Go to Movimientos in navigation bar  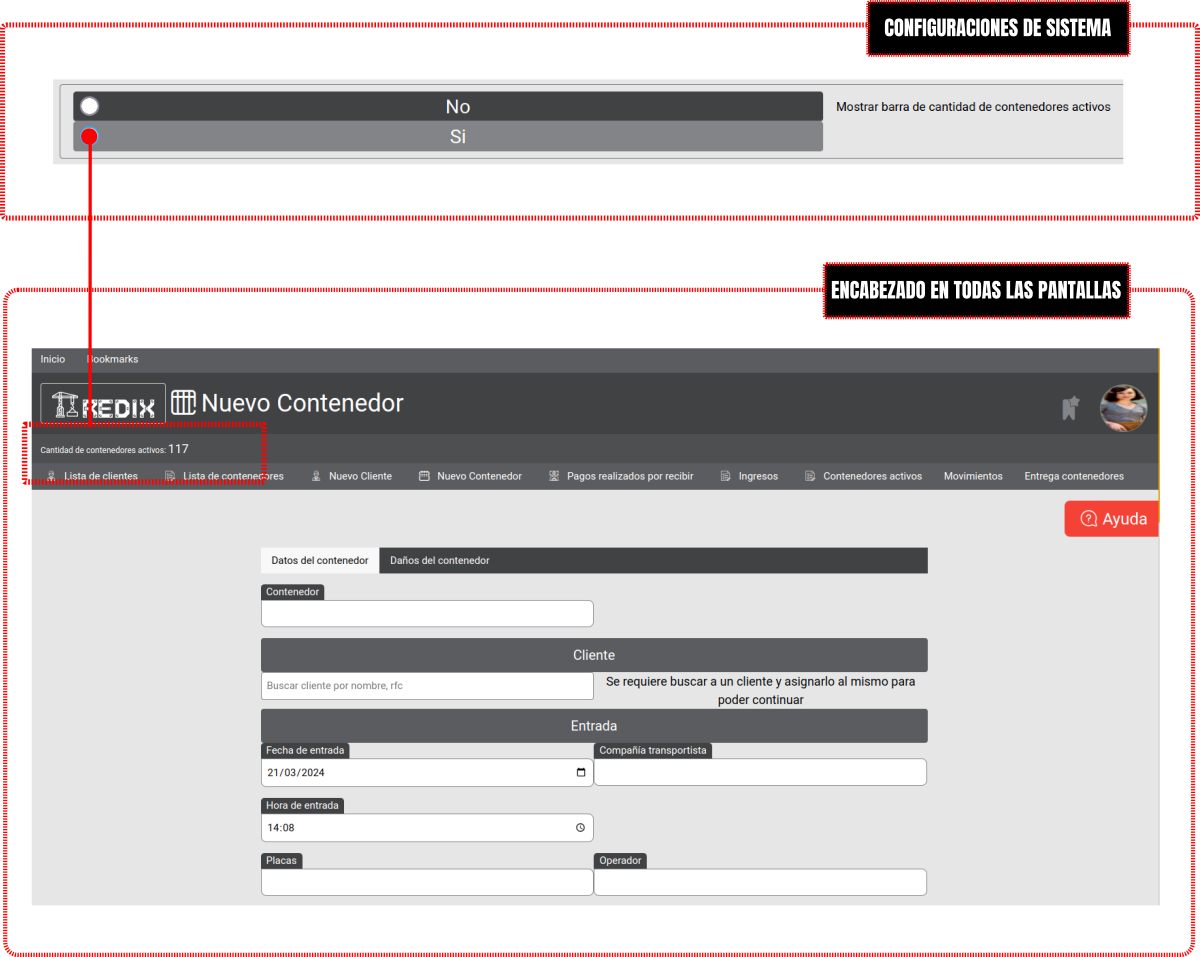[x=973, y=477]
